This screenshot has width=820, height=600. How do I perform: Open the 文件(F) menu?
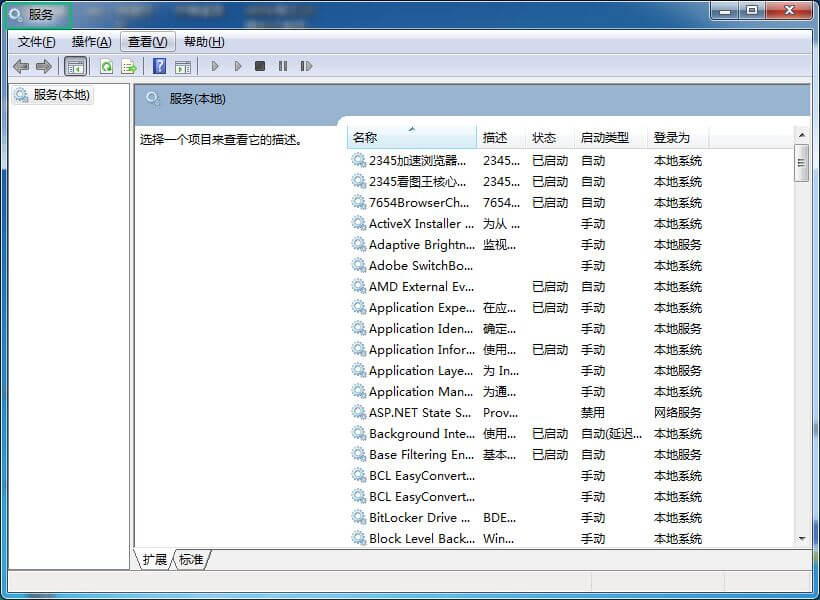[37, 42]
